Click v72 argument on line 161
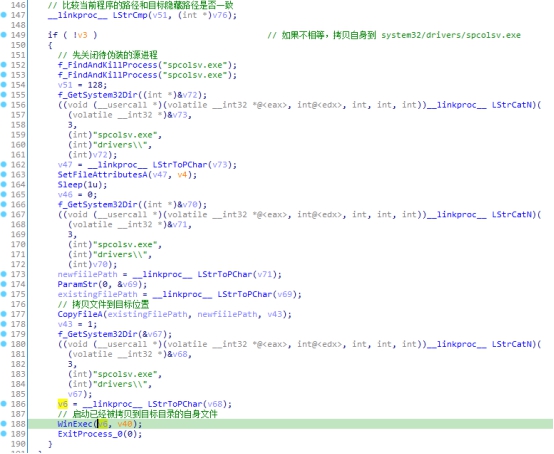 100,154
